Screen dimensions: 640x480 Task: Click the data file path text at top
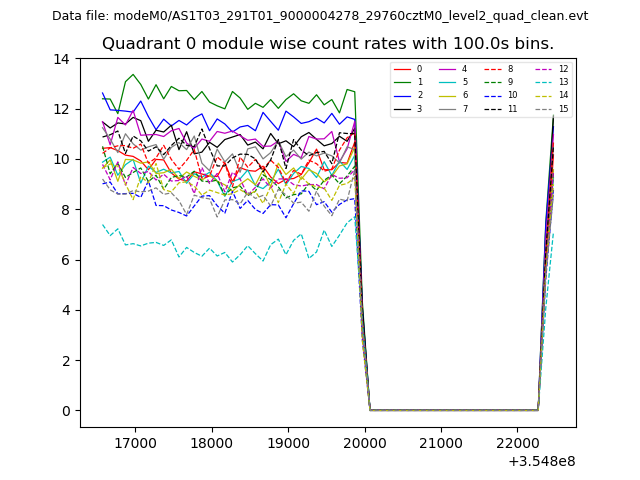(x=320, y=16)
